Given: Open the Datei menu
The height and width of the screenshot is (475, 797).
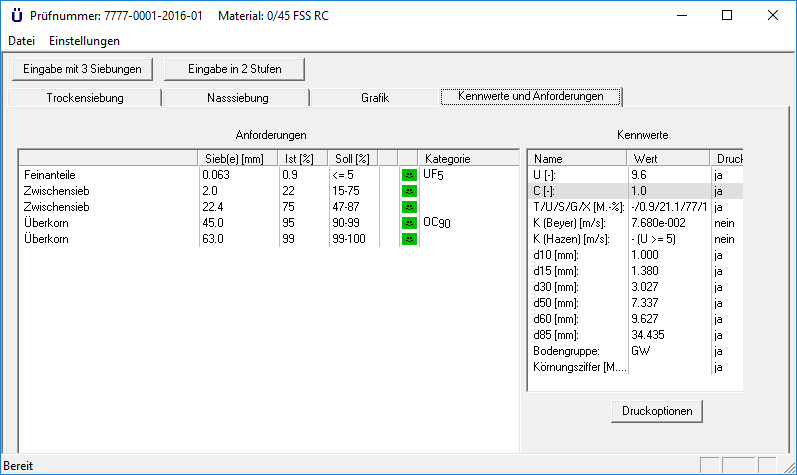Looking at the screenshot, I should tap(21, 41).
